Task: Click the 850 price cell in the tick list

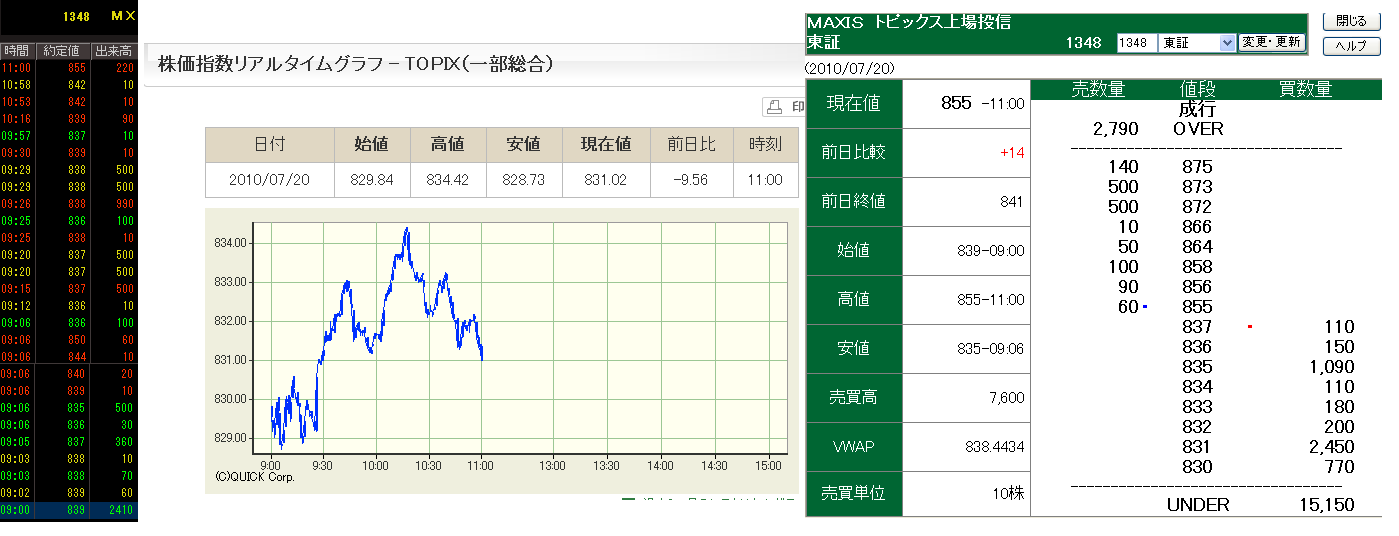Action: 77,340
